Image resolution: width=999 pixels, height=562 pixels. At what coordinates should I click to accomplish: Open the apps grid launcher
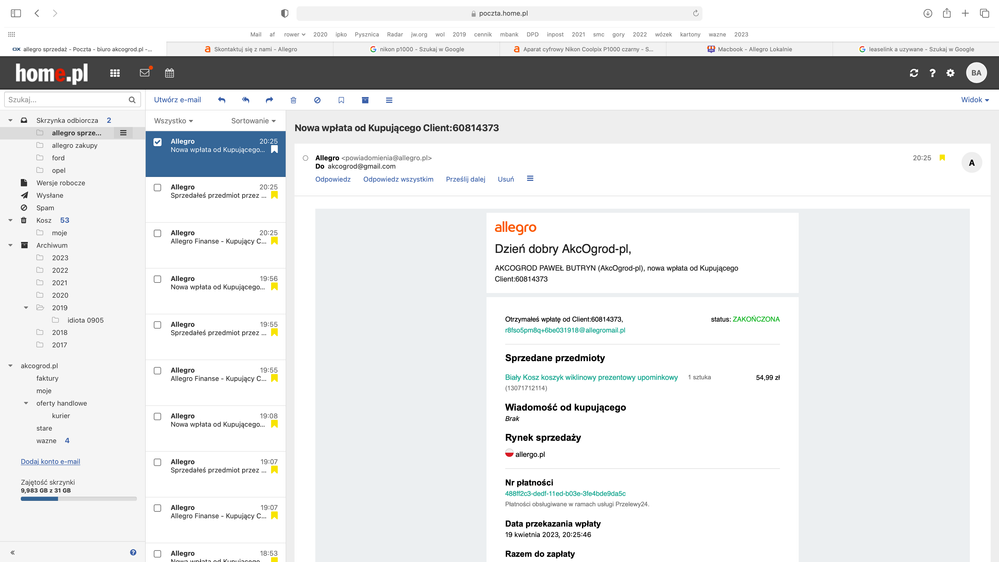coord(115,73)
